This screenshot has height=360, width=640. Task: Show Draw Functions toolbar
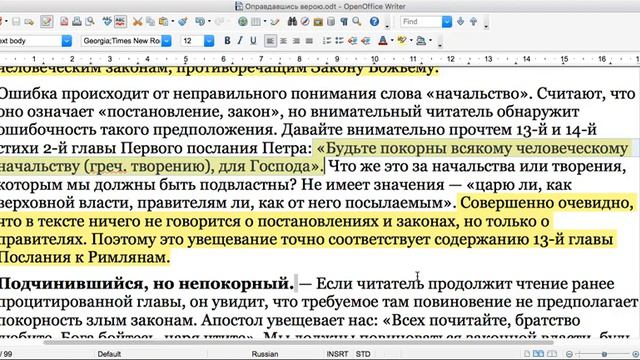click(x=275, y=22)
